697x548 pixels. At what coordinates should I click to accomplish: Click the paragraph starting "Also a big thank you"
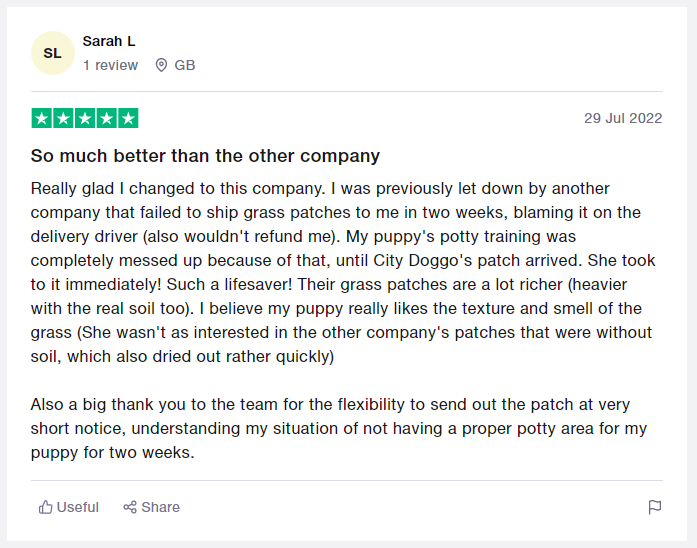coord(339,428)
